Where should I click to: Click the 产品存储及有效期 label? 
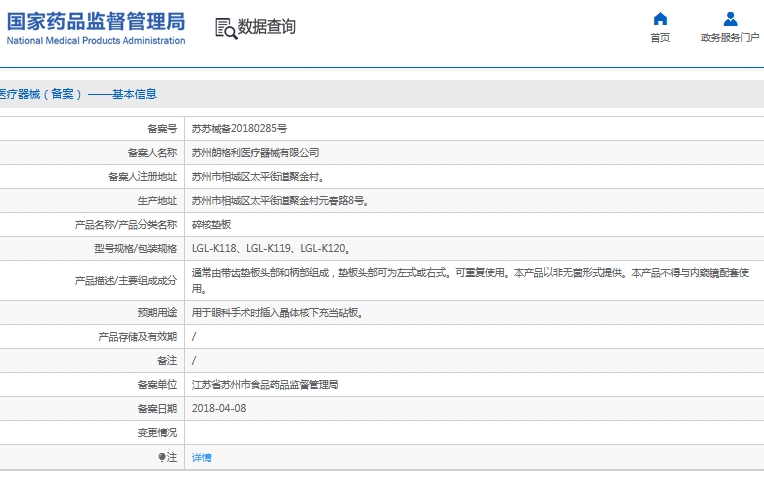point(137,337)
